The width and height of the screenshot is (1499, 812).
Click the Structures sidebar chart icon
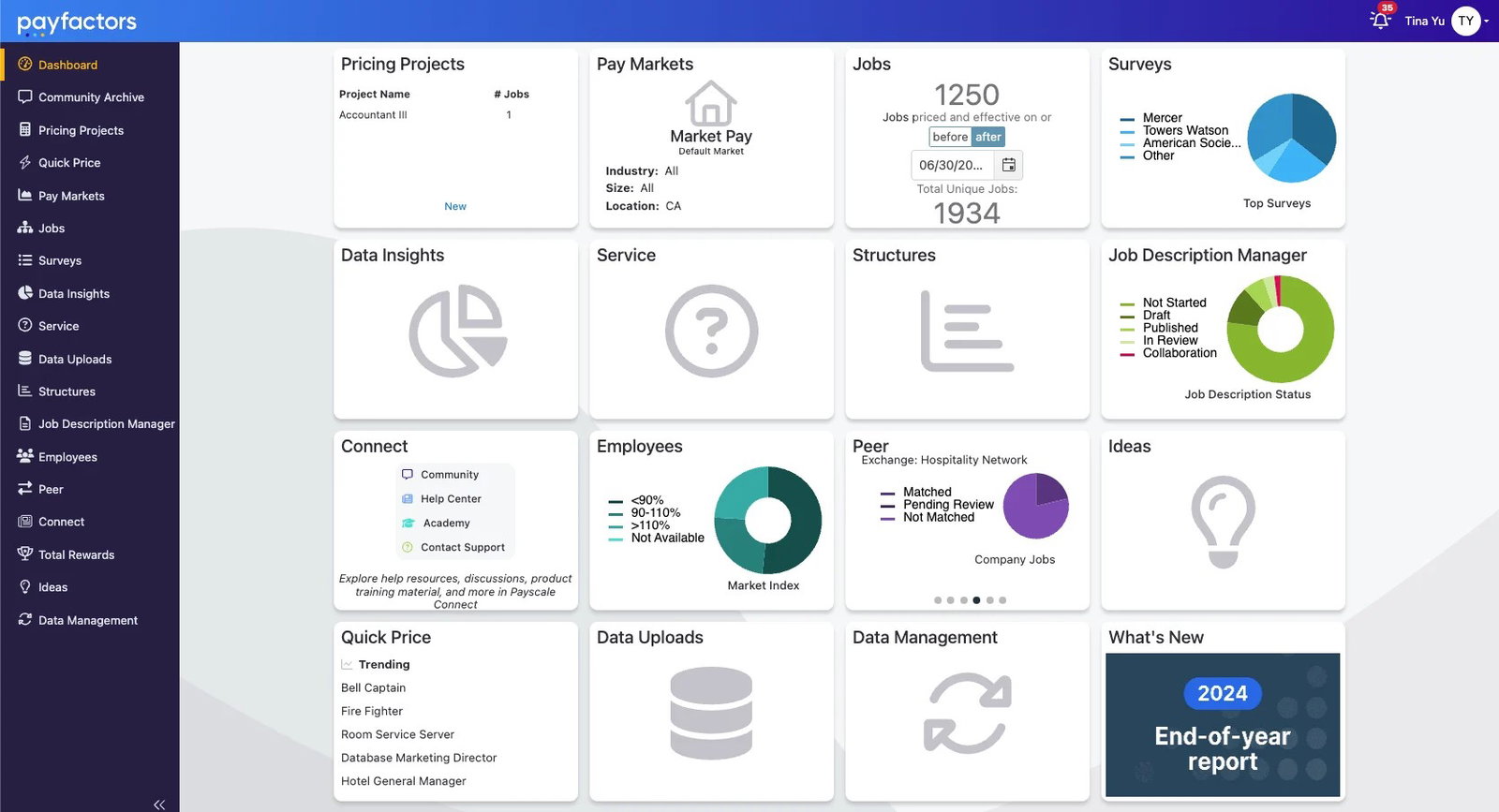coord(25,391)
